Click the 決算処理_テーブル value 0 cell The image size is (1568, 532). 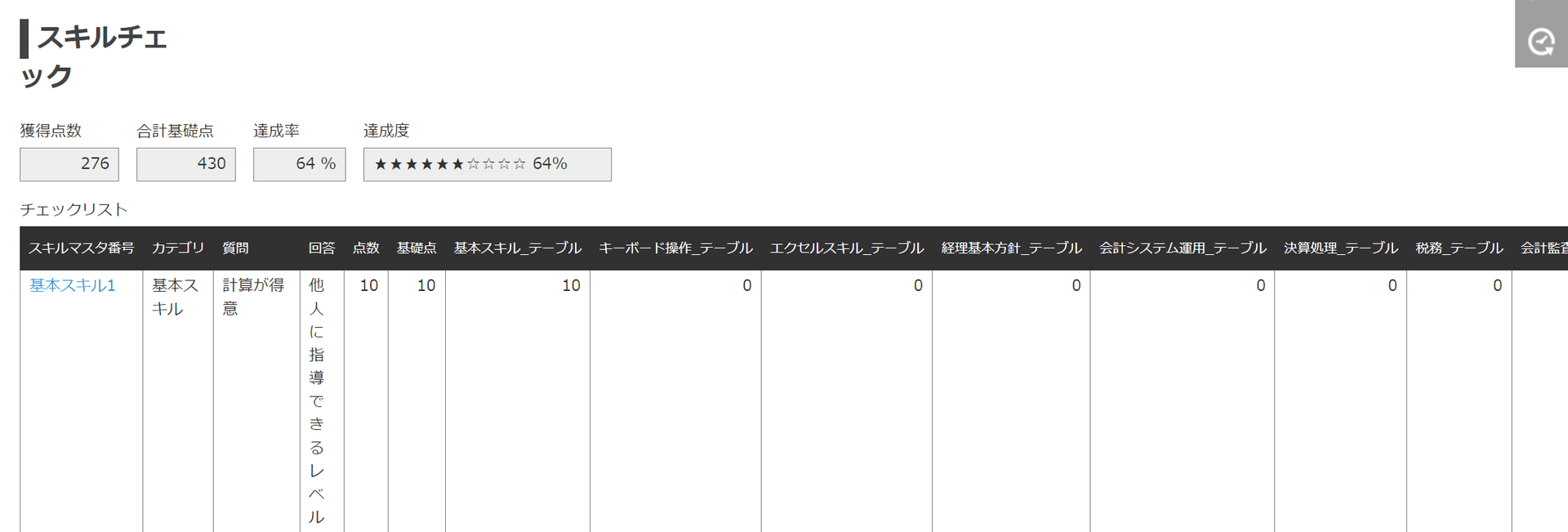coord(1340,400)
